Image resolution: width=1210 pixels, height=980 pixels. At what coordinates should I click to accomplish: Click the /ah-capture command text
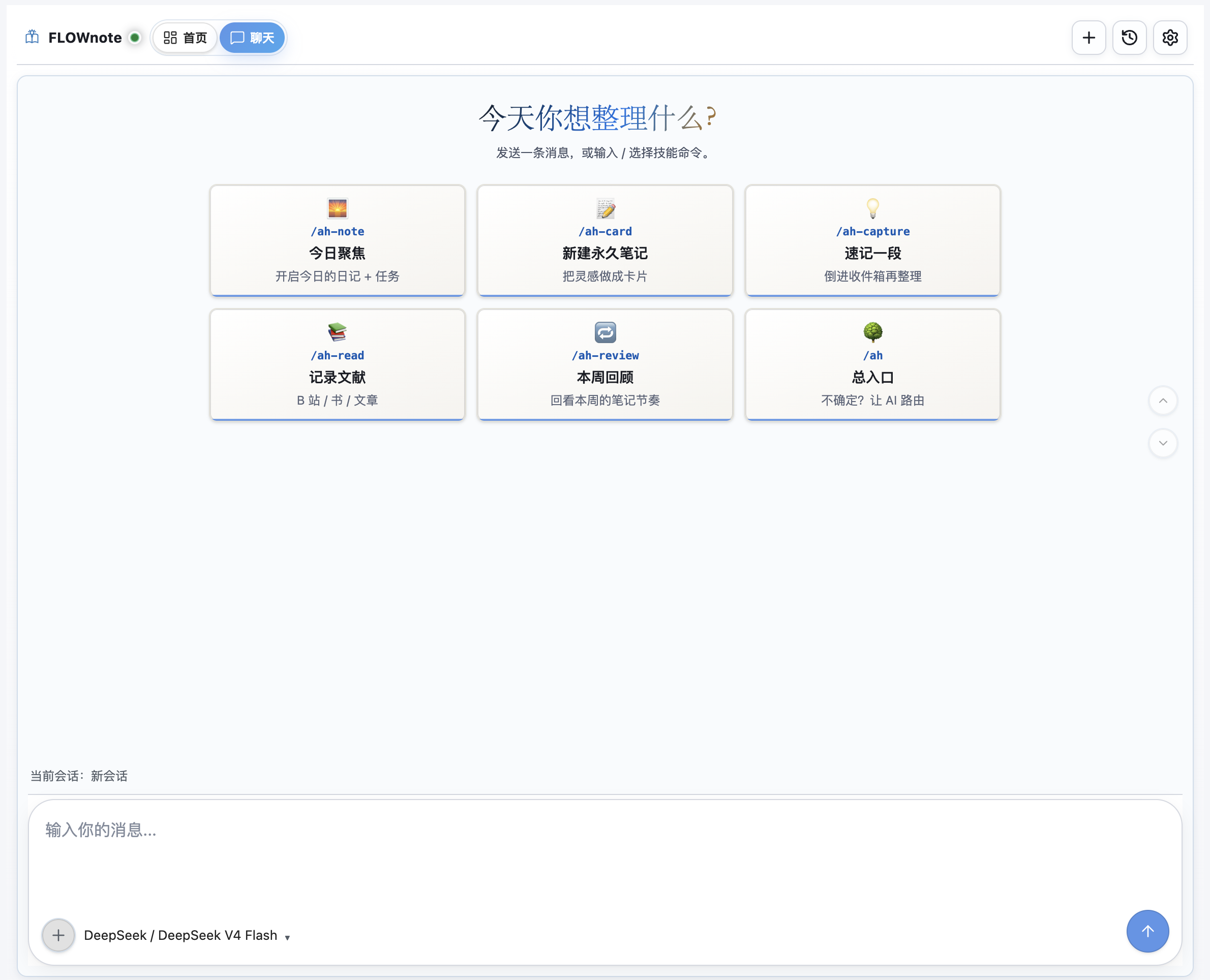(873, 231)
